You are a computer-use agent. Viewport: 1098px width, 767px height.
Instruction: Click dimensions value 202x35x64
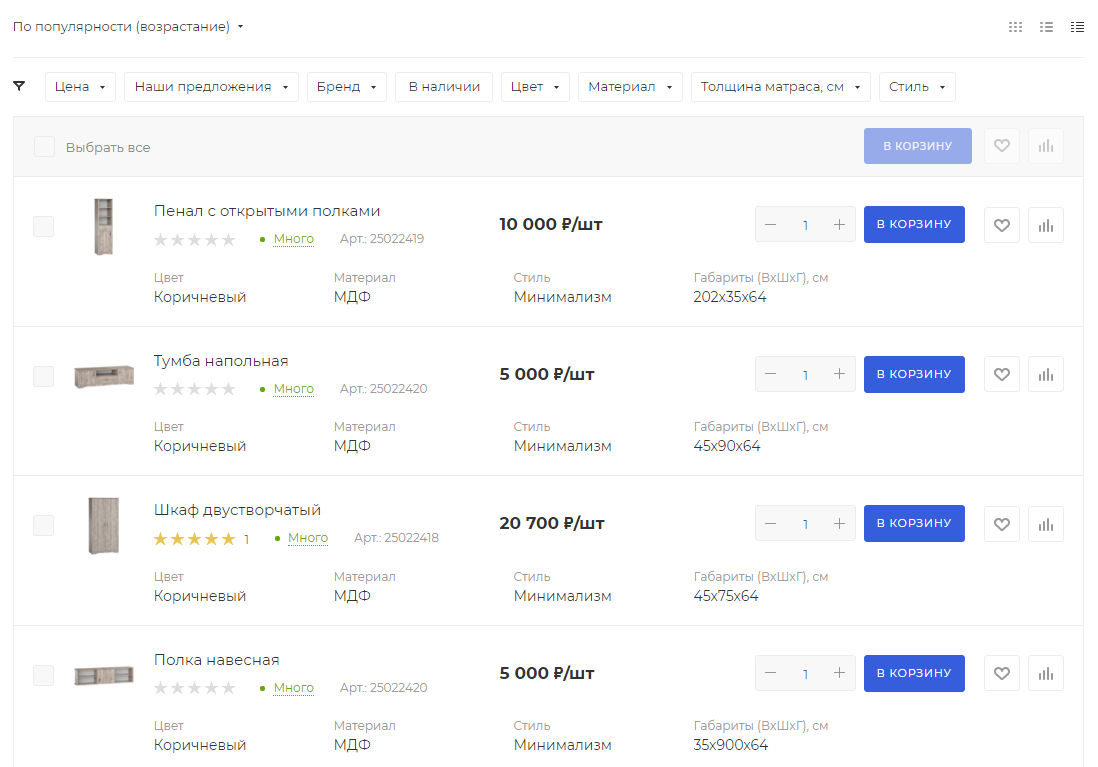(730, 297)
